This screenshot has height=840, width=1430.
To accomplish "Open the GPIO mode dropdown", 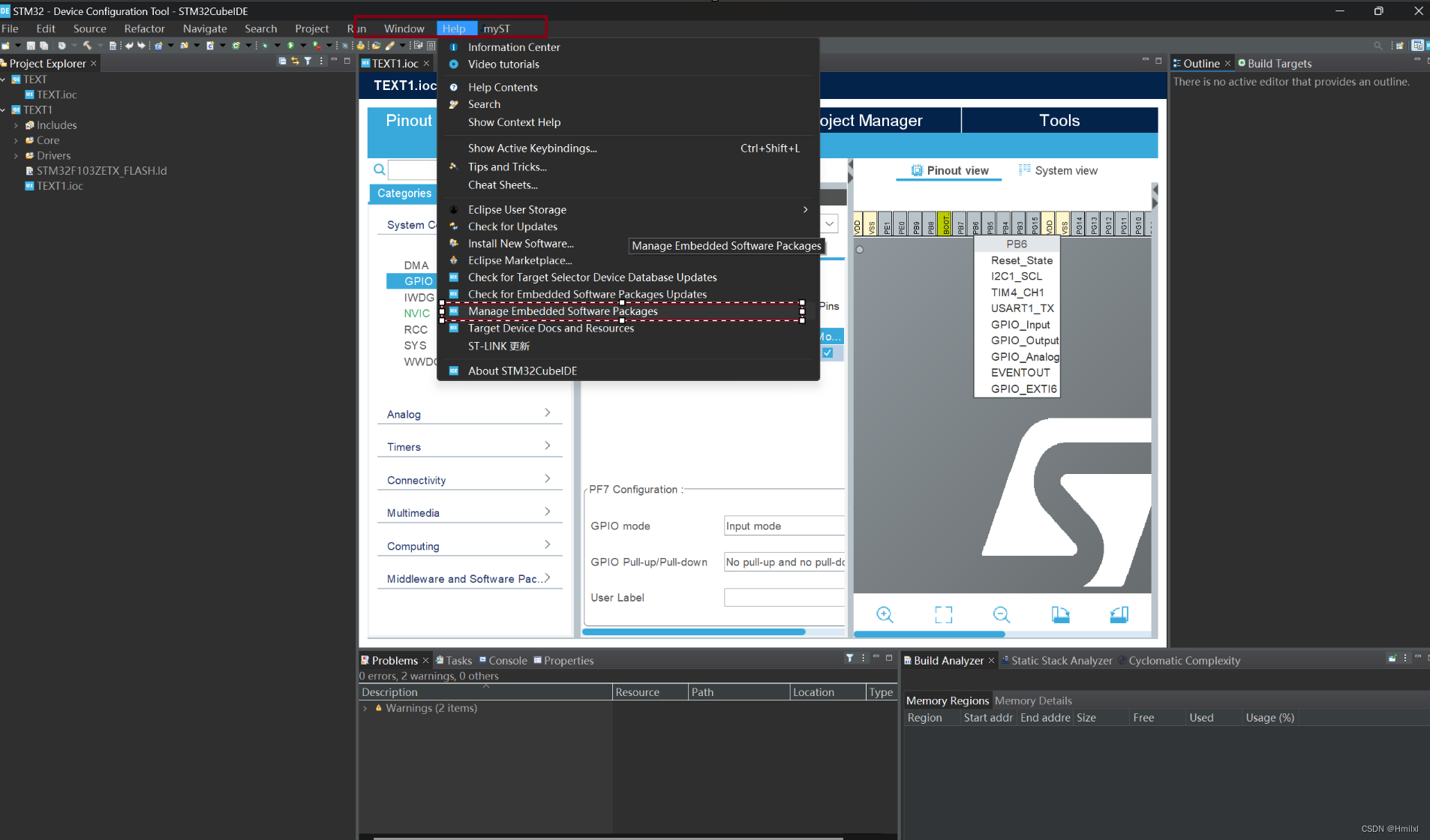I will tap(784, 526).
